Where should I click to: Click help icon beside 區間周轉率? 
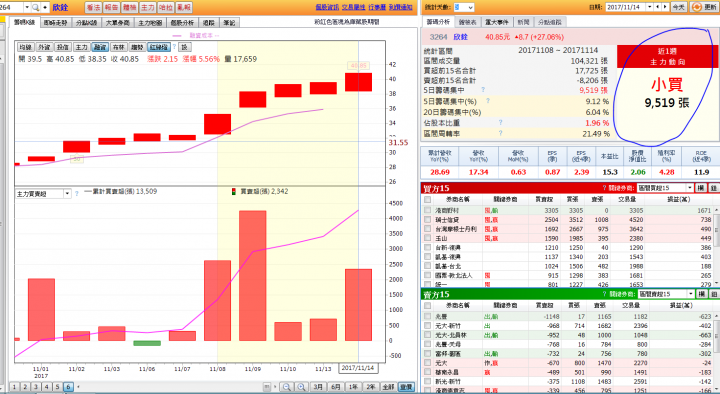pyautogui.click(x=501, y=133)
